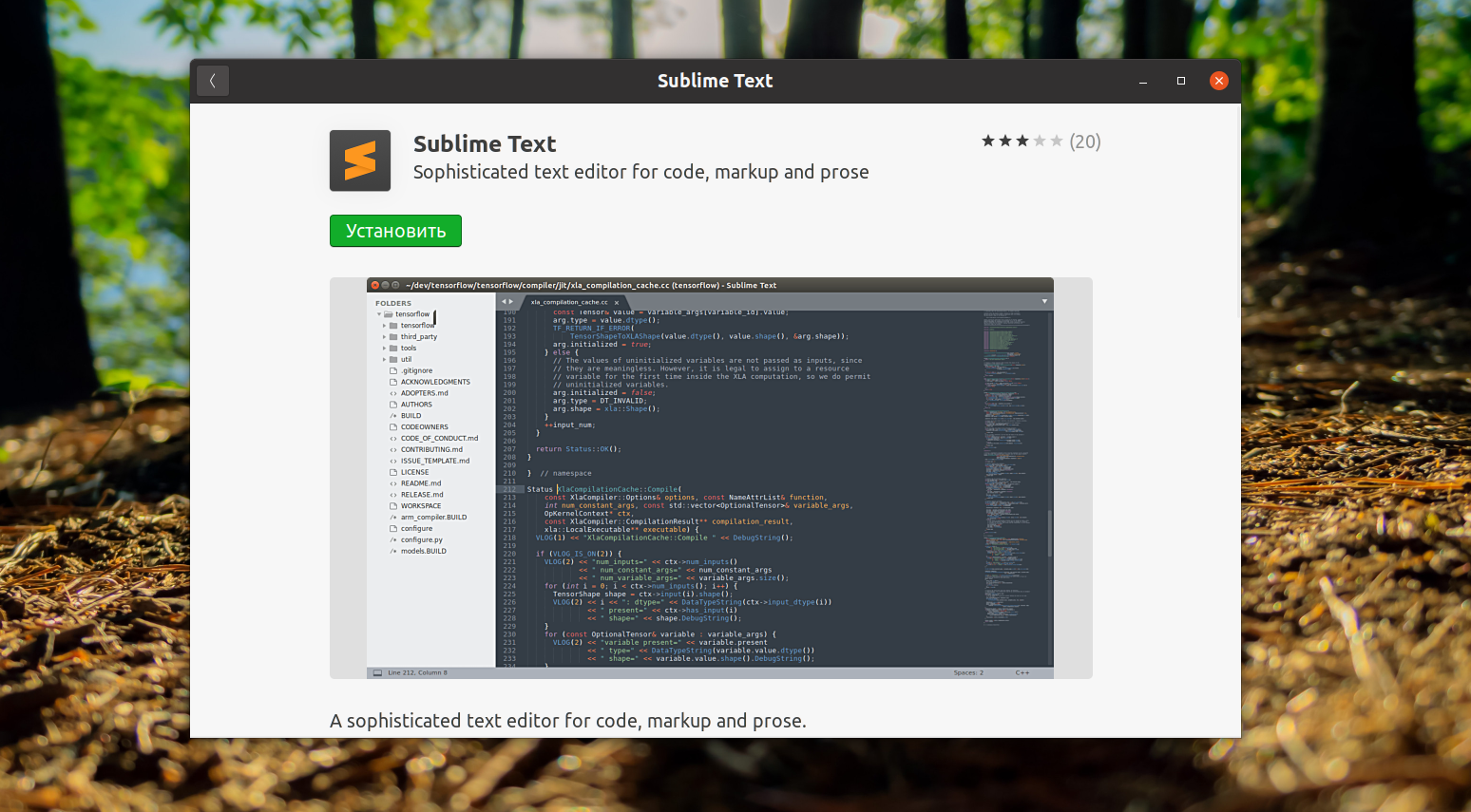Click the panel switcher icon in status bar
Screen dimensions: 1471x812
[377, 672]
